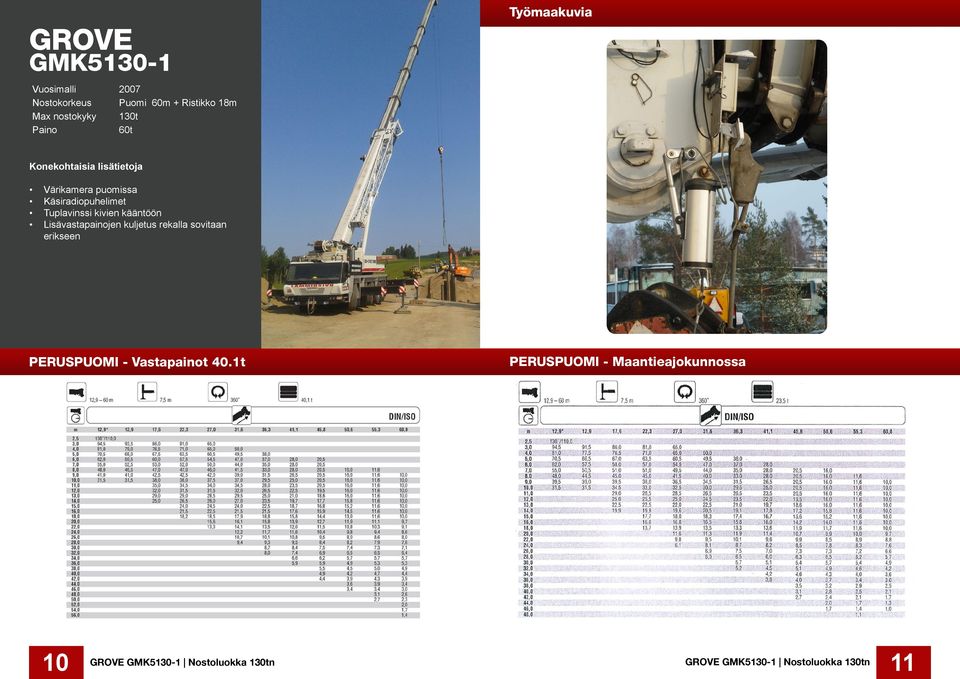Click the 'Tuplavinssi kivien kääntöön' bullet
Viewport: 960px width, 679px height.
point(102,213)
